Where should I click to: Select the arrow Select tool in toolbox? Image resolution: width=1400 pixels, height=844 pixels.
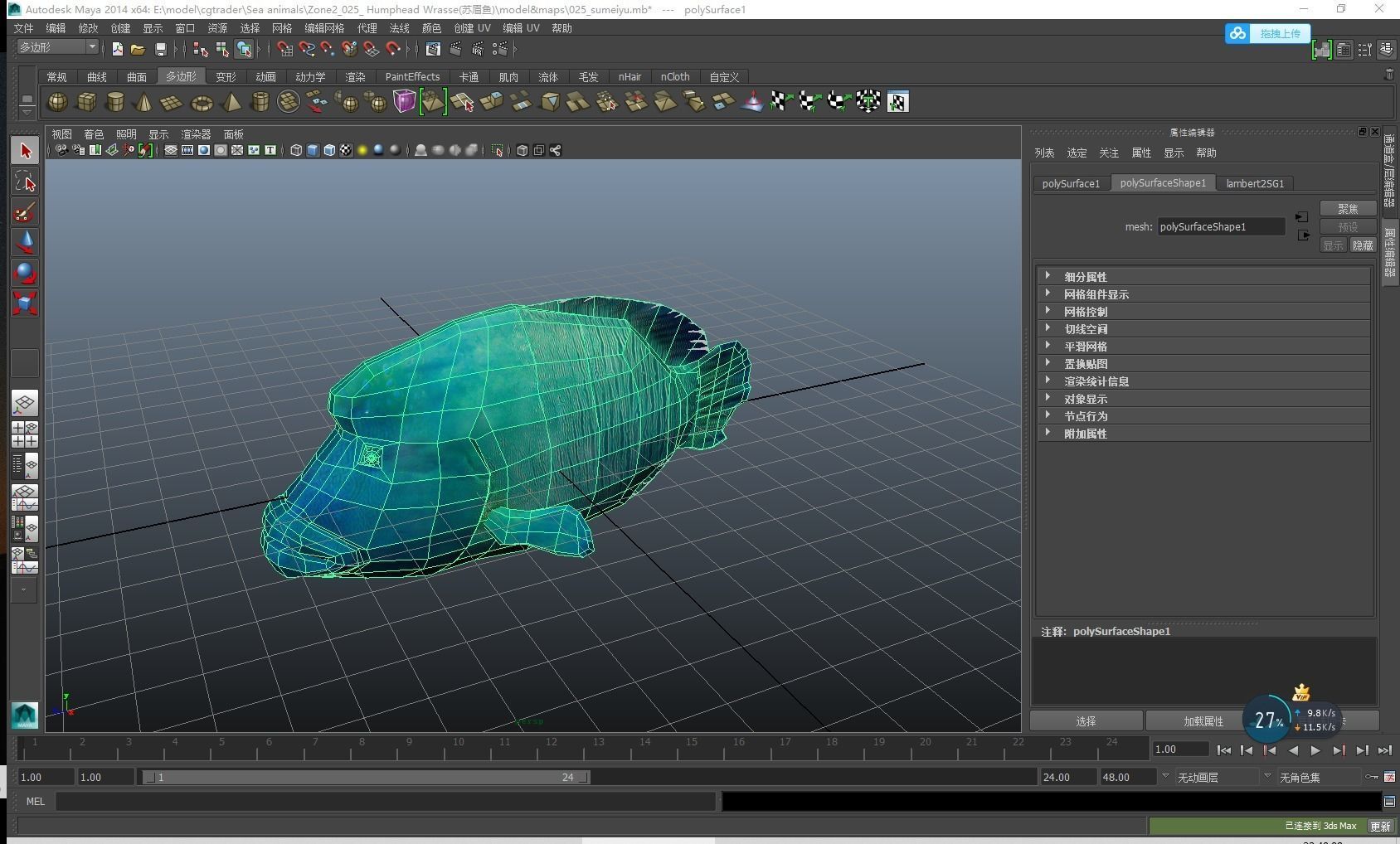tap(25, 151)
